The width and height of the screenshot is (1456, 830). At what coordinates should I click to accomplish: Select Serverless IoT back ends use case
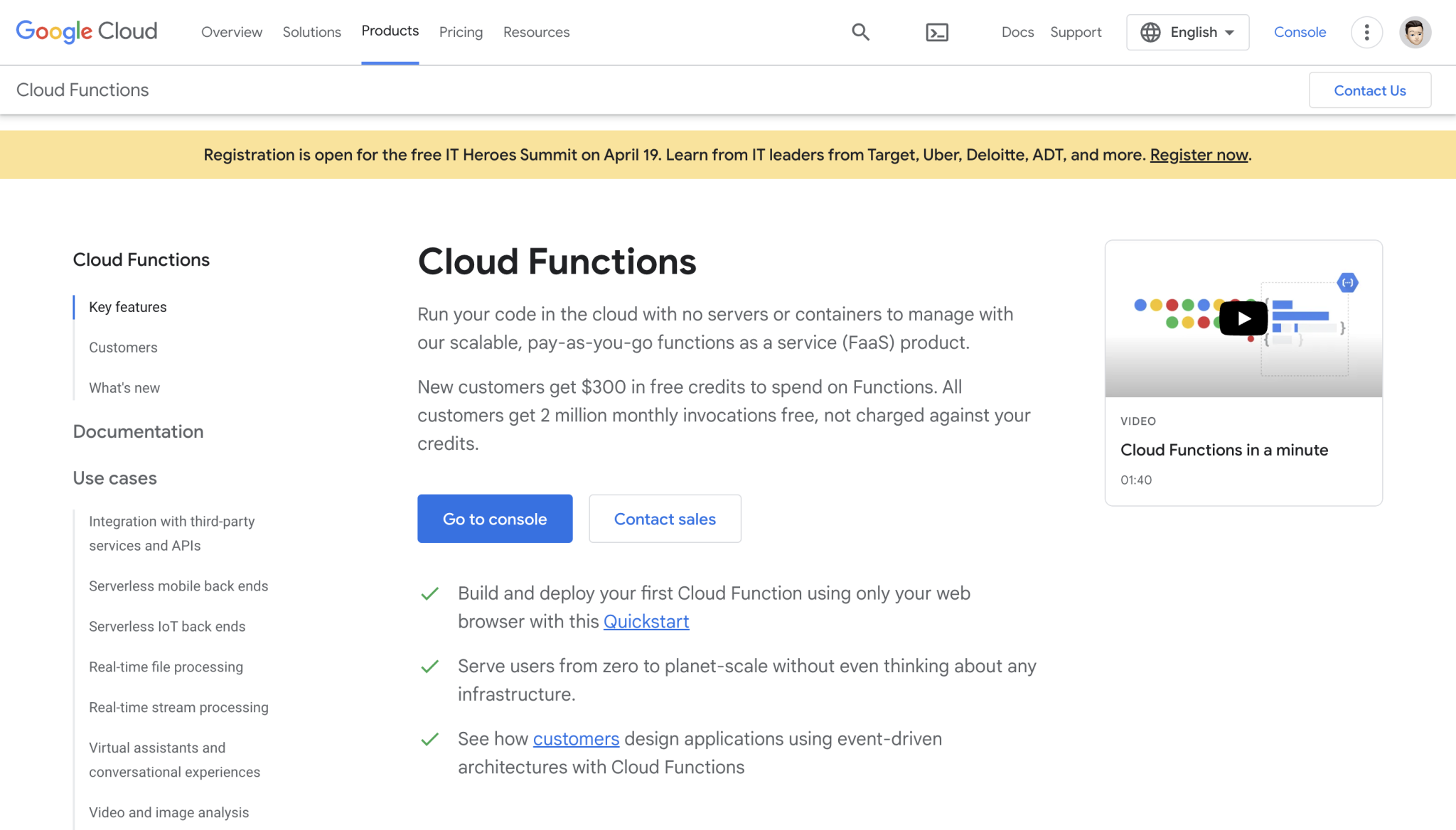[167, 626]
